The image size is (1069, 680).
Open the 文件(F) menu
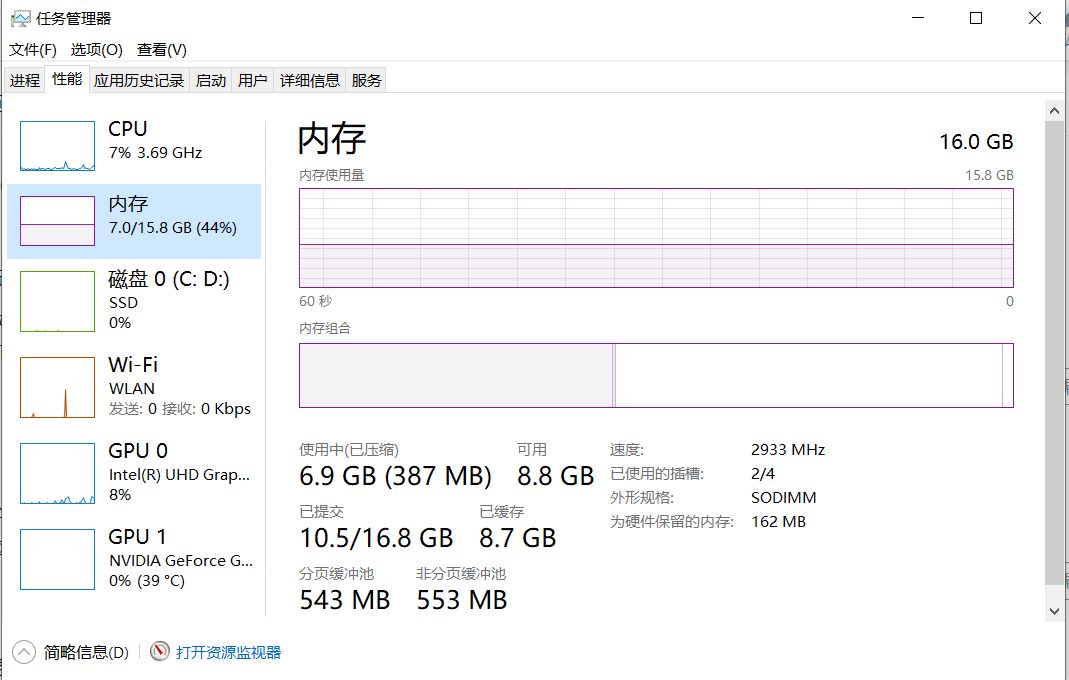tap(33, 50)
